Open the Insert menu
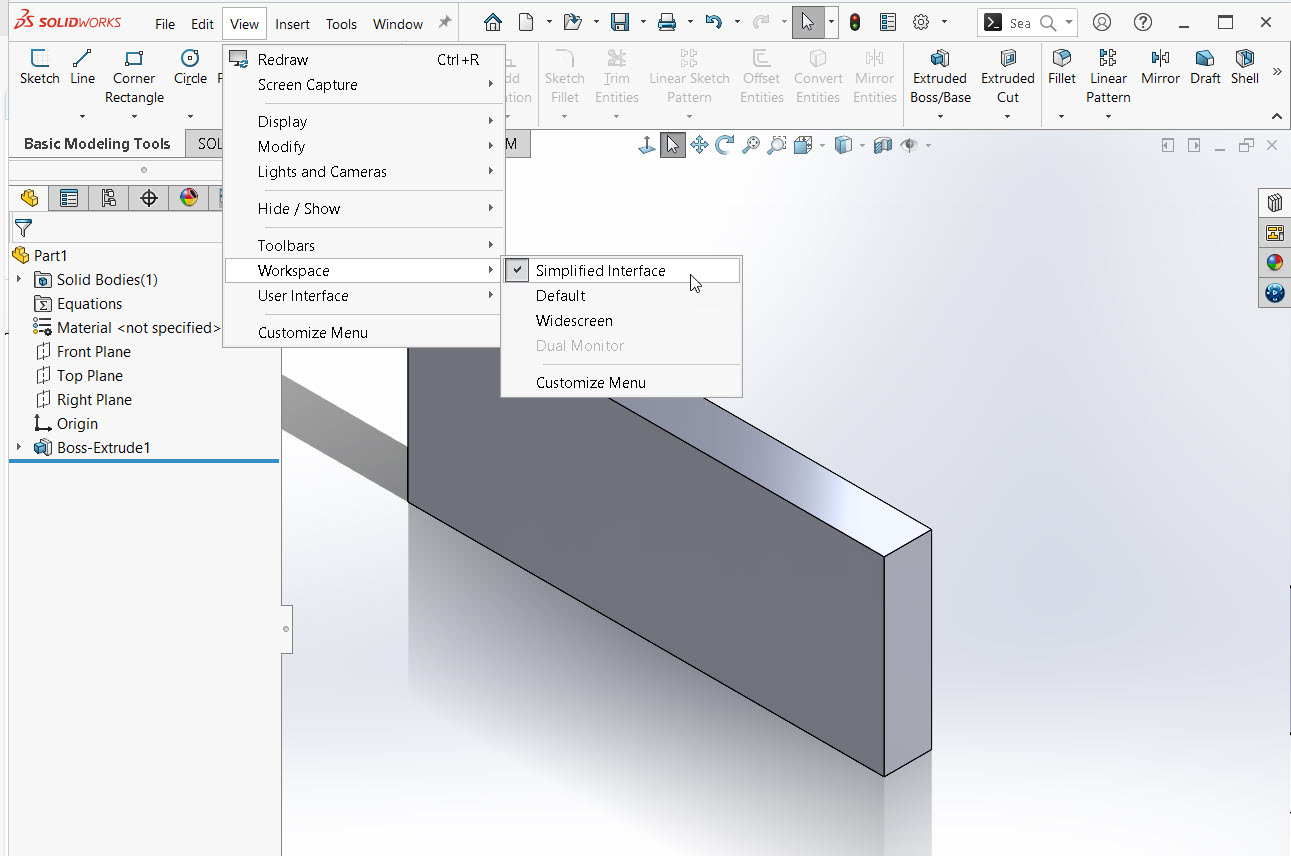 point(292,24)
